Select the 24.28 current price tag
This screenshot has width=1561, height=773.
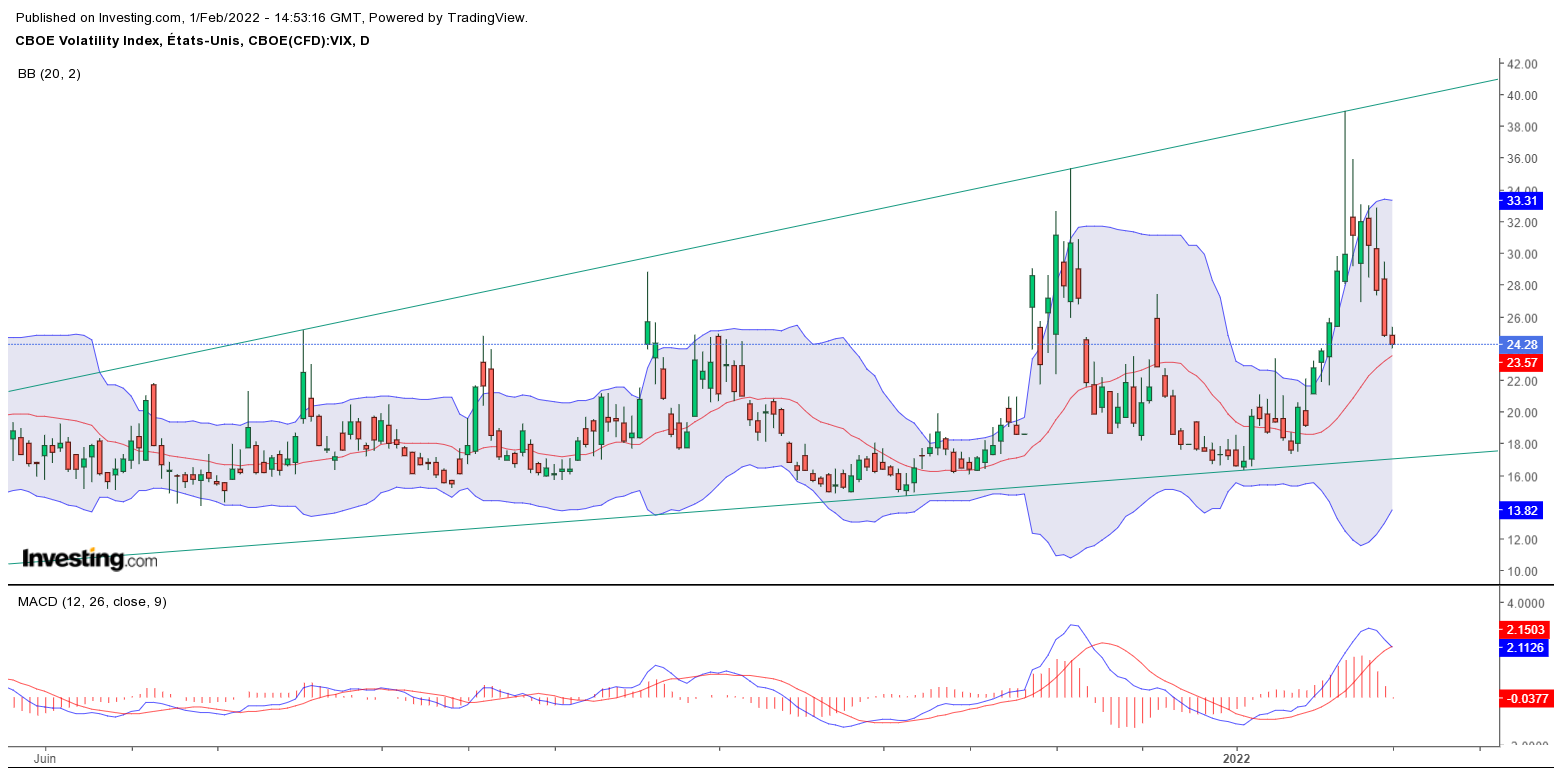point(1521,344)
